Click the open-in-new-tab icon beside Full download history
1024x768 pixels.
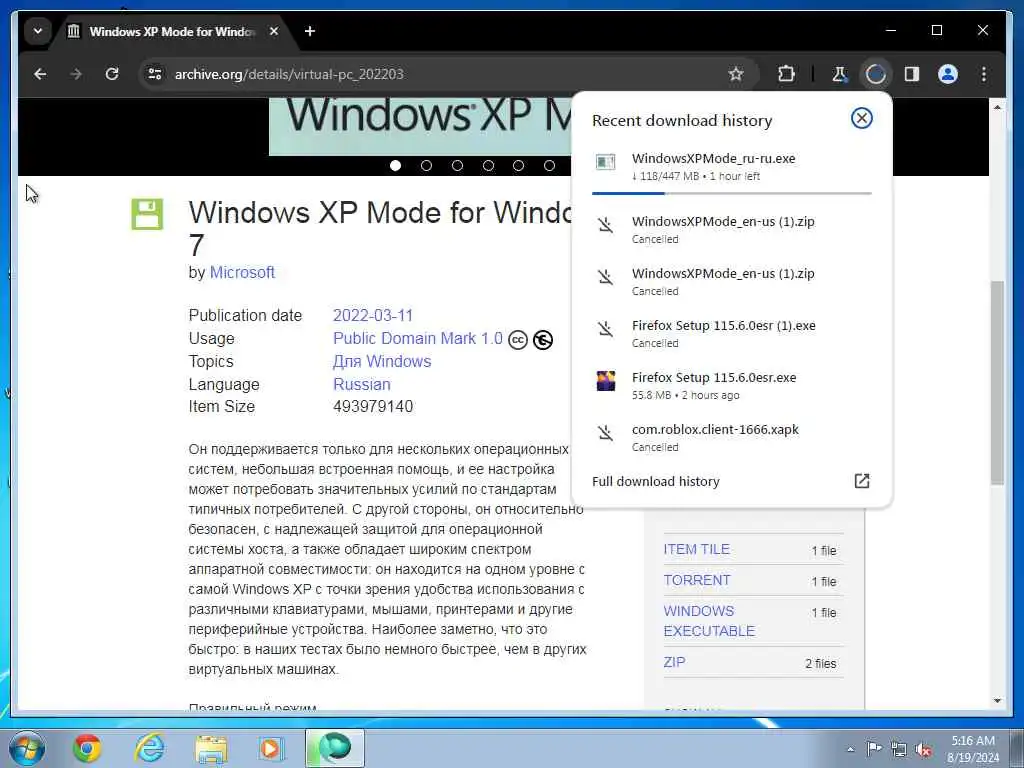pyautogui.click(x=861, y=481)
